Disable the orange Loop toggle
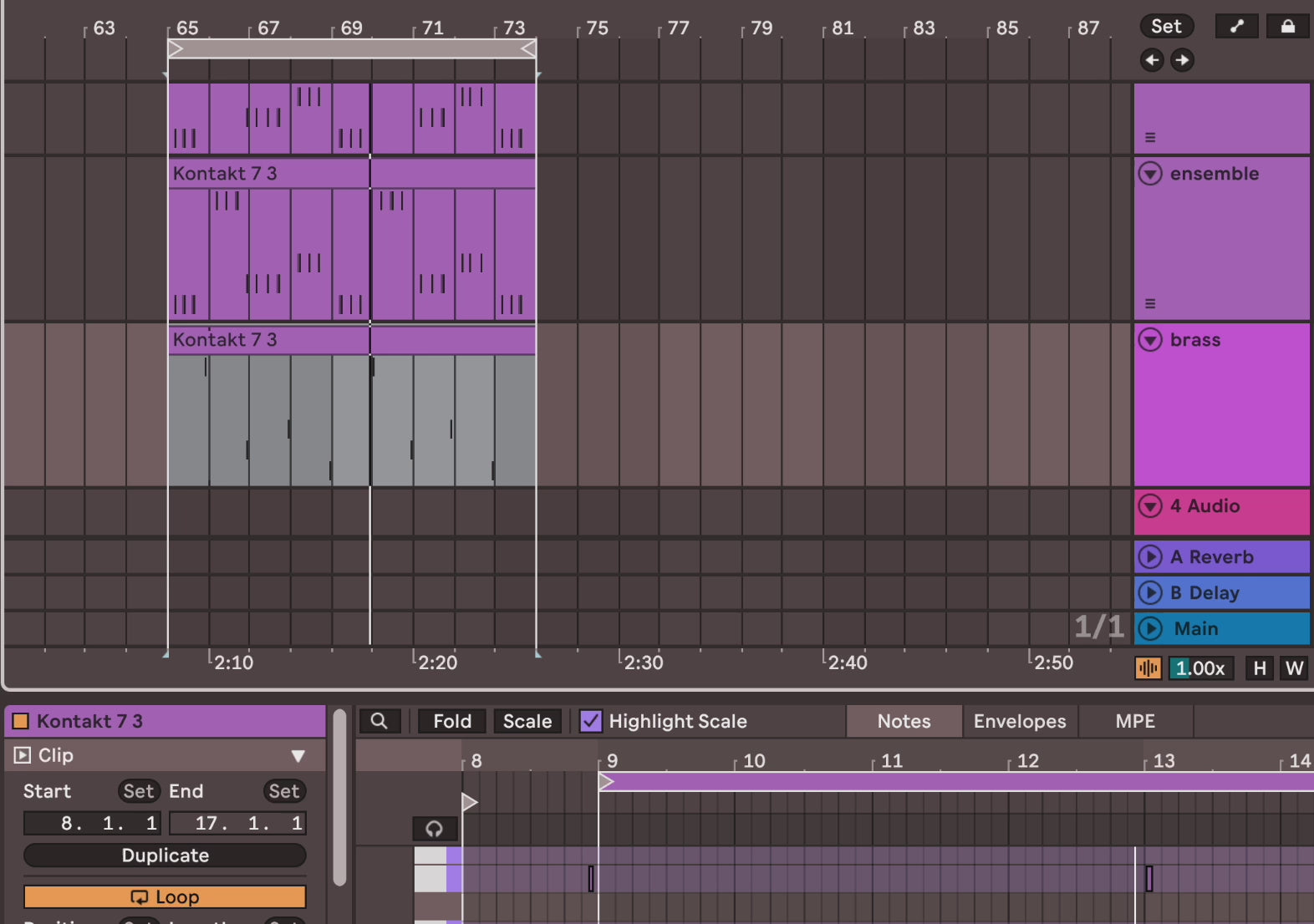 [x=165, y=897]
